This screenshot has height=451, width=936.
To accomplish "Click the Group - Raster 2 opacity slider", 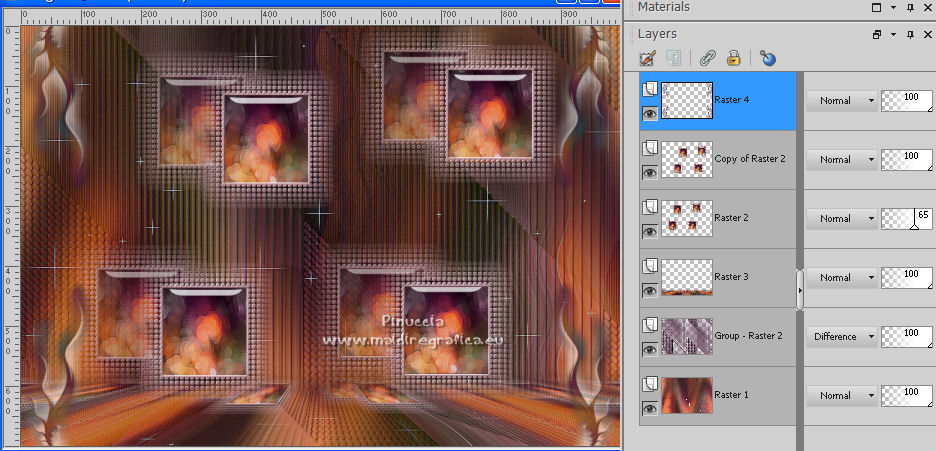I will pos(907,336).
